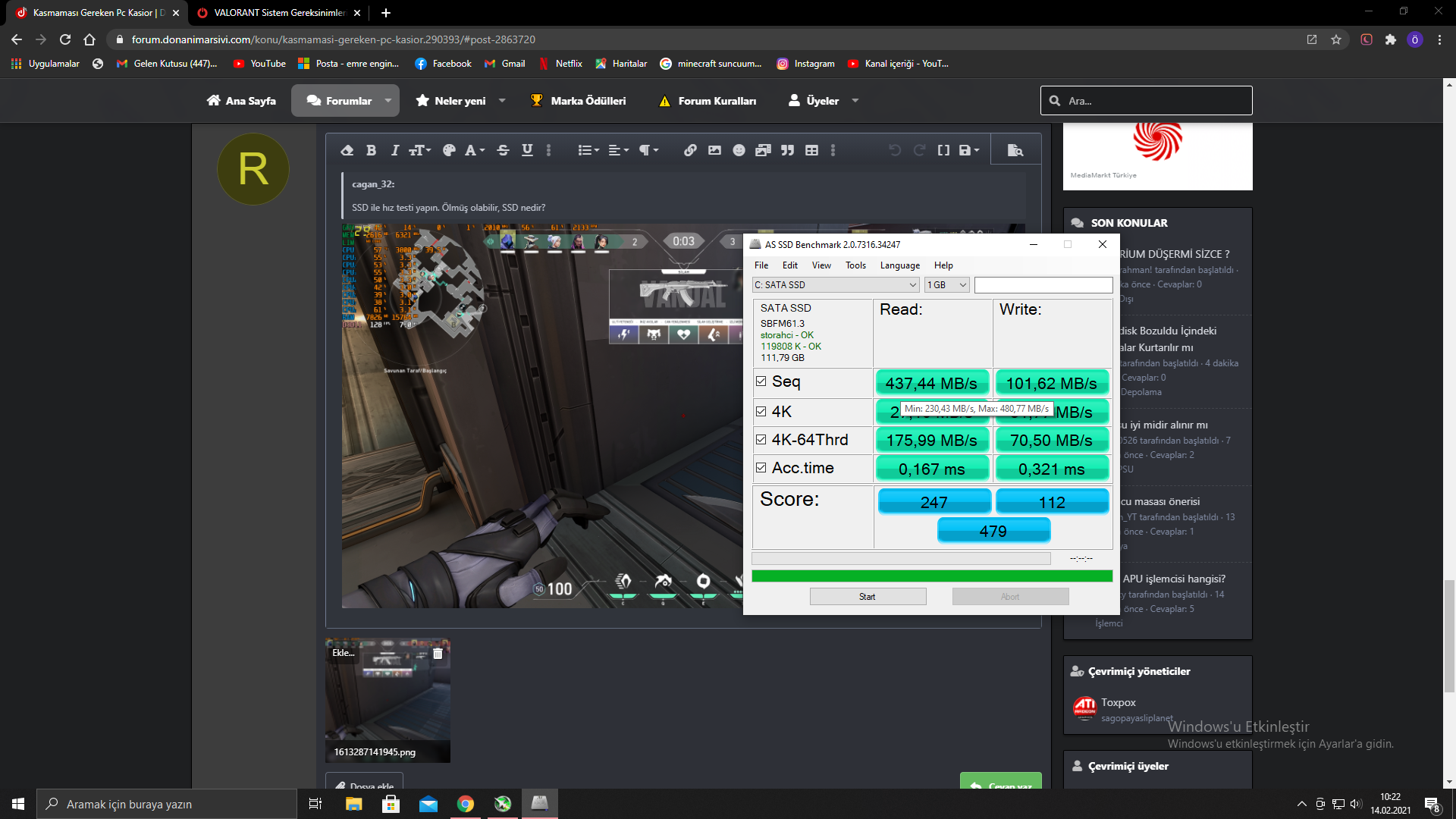
Task: Open Mail app from taskbar
Action: pyautogui.click(x=428, y=804)
